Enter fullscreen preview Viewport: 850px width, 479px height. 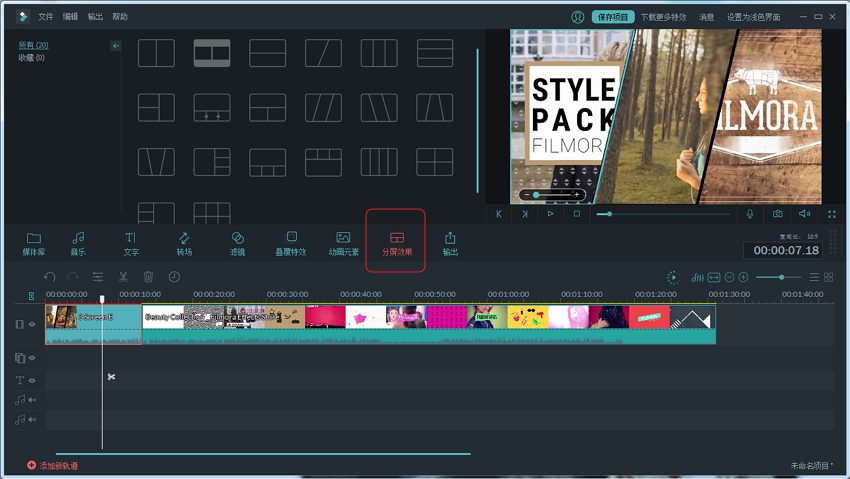(x=832, y=215)
